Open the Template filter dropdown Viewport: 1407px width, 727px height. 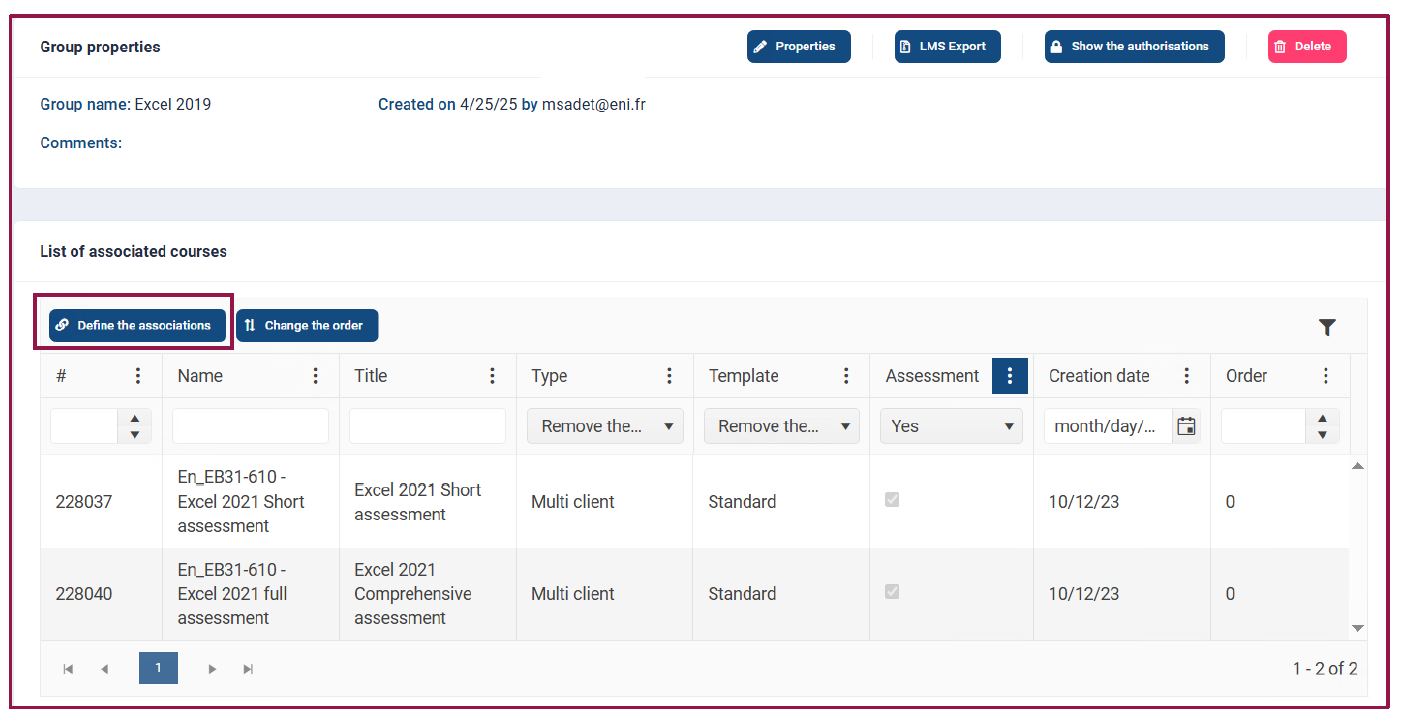click(782, 426)
